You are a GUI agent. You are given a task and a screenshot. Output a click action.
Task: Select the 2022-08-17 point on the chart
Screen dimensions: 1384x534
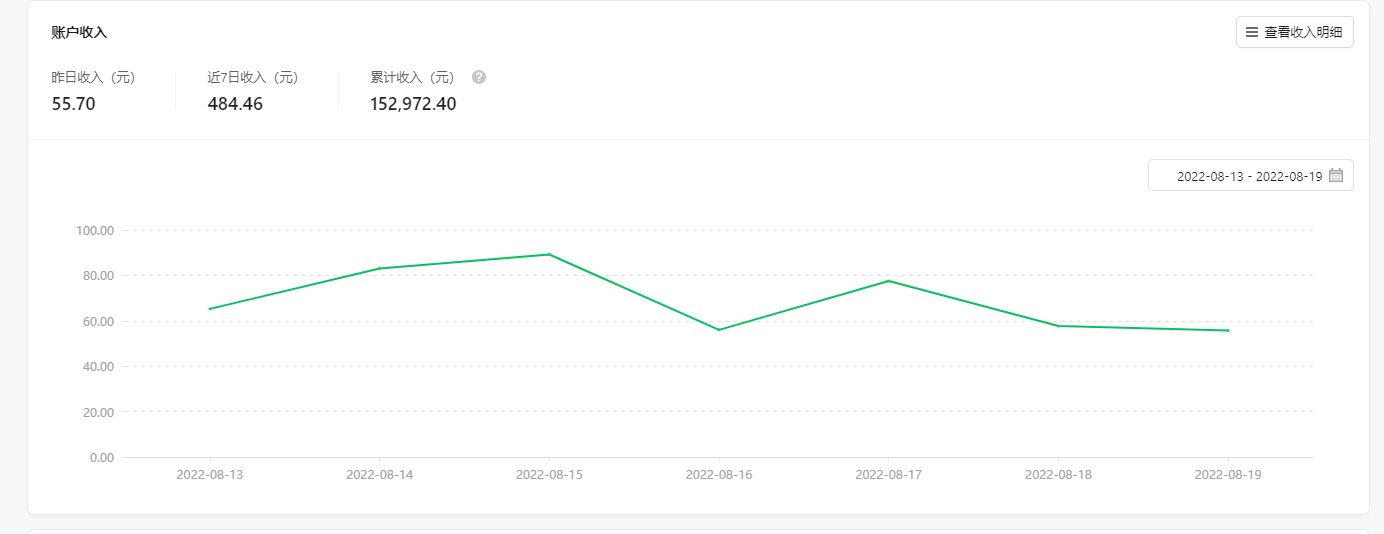click(x=888, y=281)
